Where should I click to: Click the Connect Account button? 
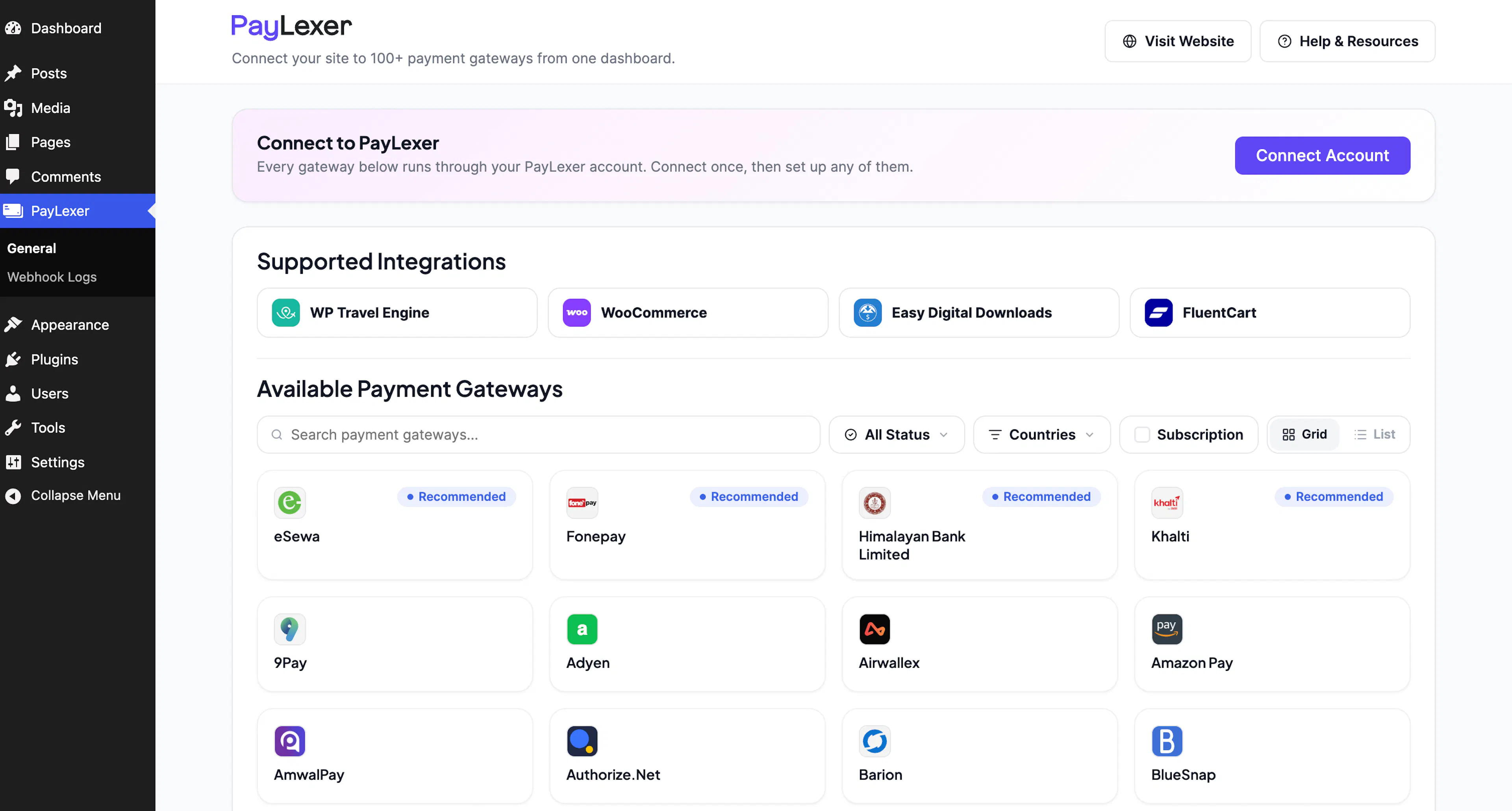[1322, 156]
